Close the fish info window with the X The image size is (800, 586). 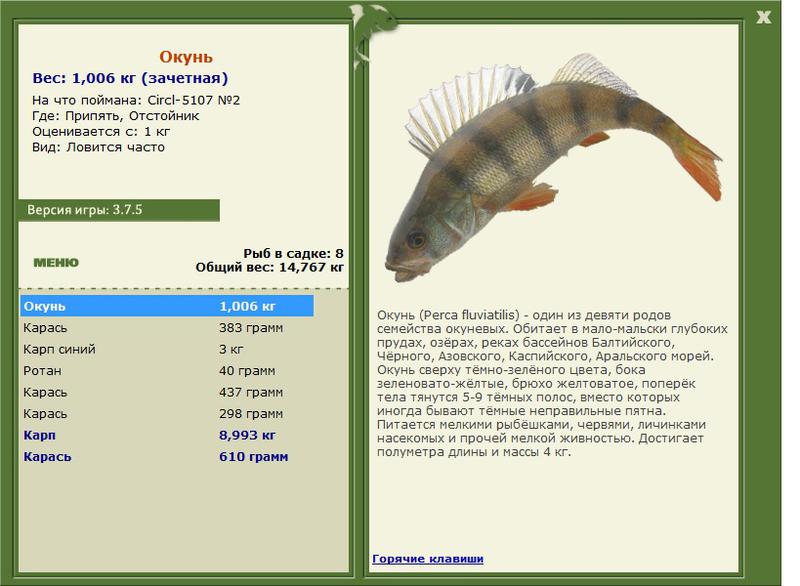(763, 17)
